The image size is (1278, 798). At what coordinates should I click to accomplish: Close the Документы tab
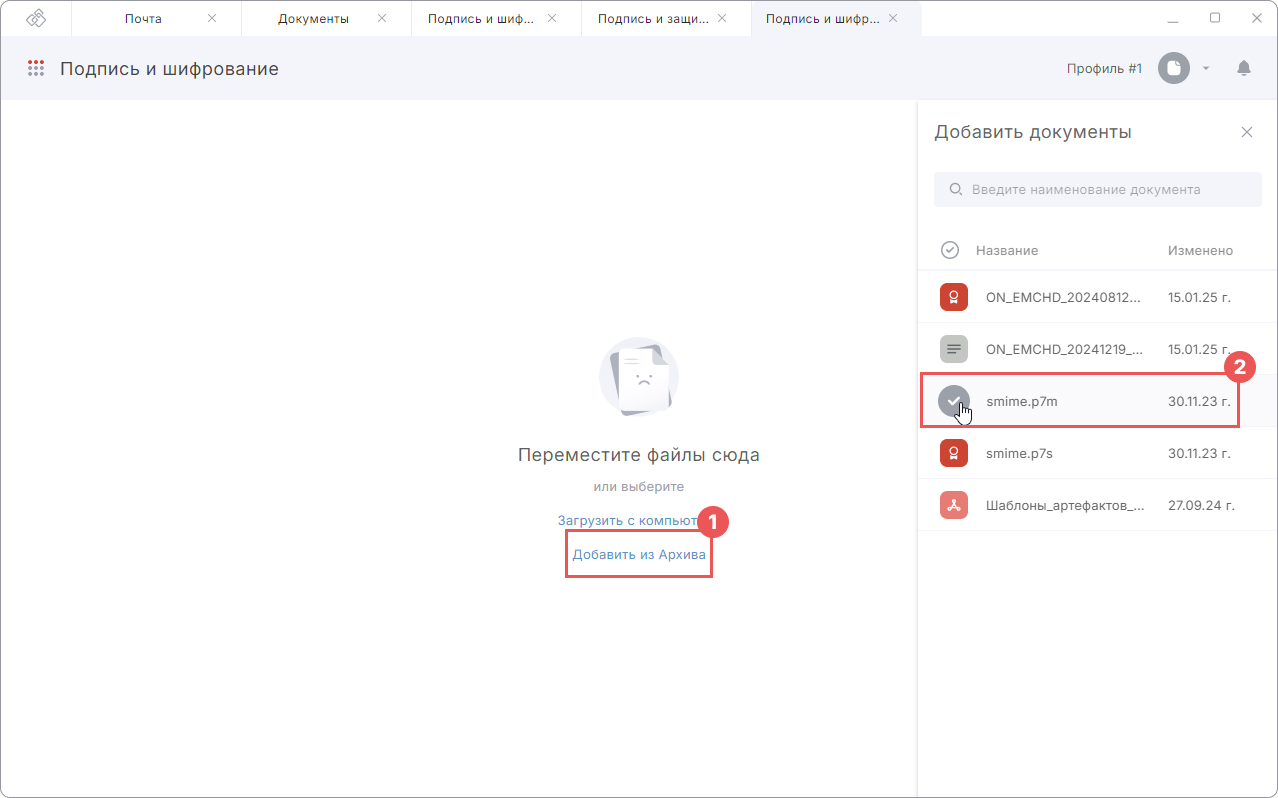click(381, 18)
